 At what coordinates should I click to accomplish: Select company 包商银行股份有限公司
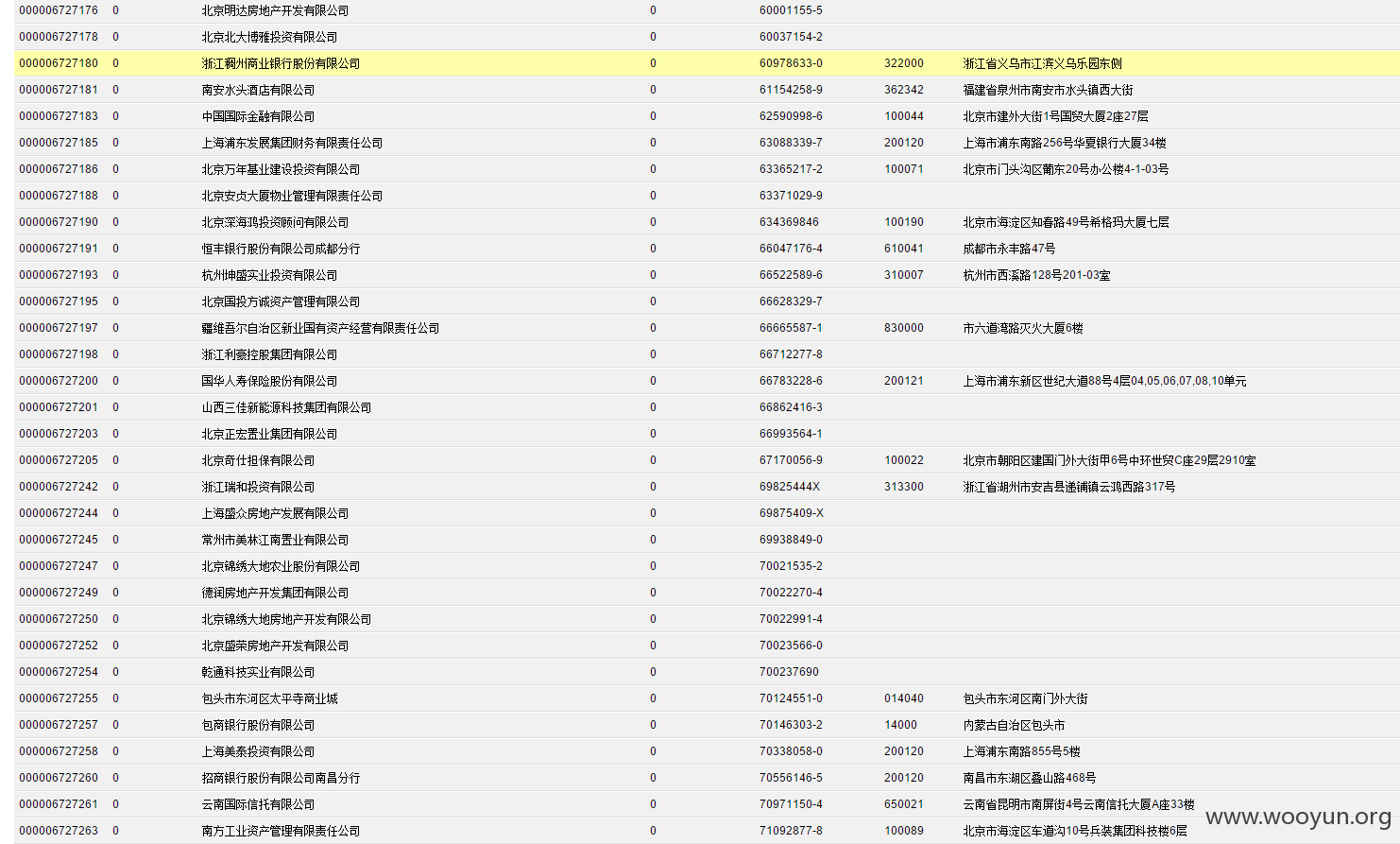pyautogui.click(x=258, y=725)
